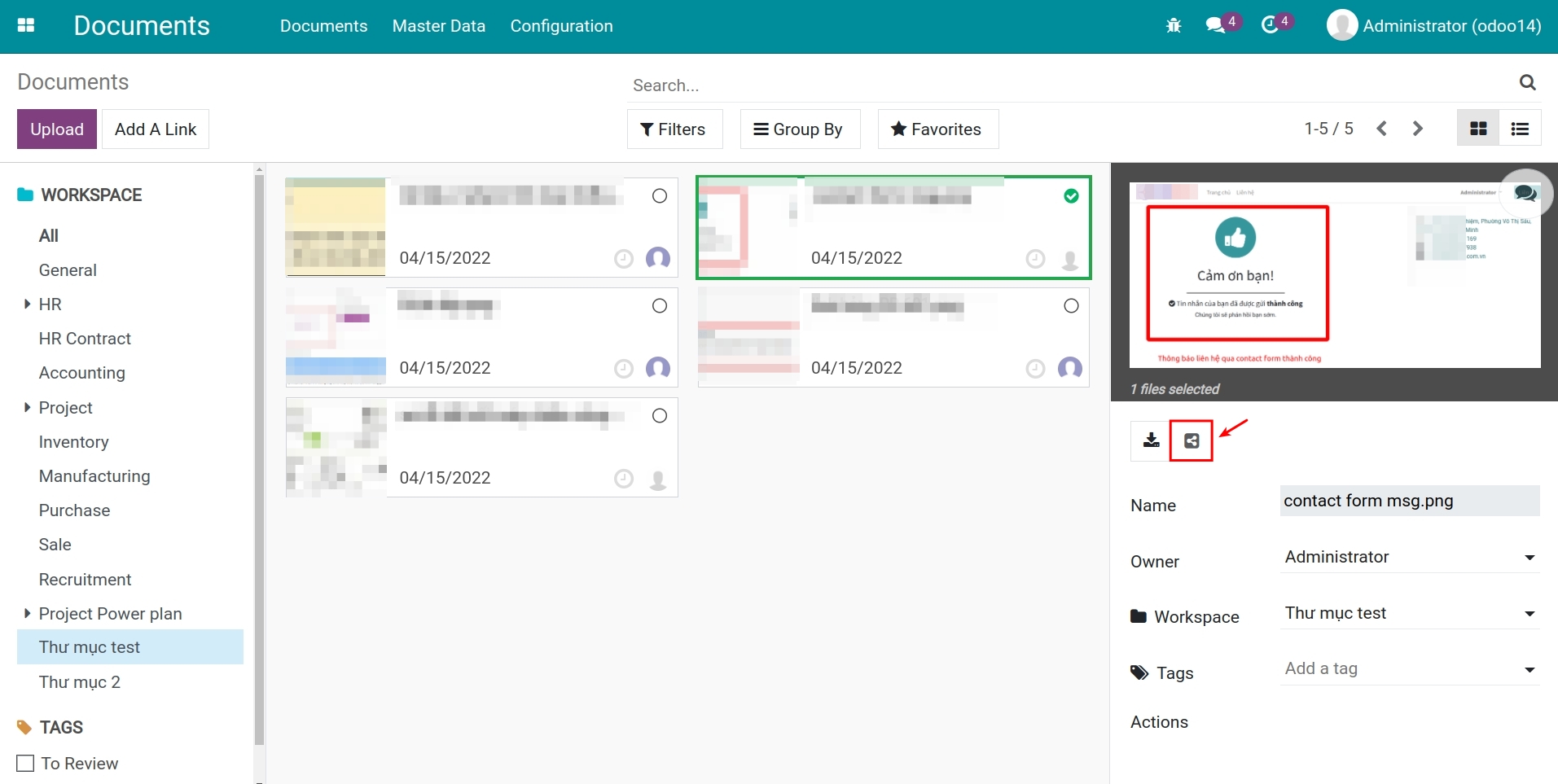Open the apps grid menu

[27, 25]
